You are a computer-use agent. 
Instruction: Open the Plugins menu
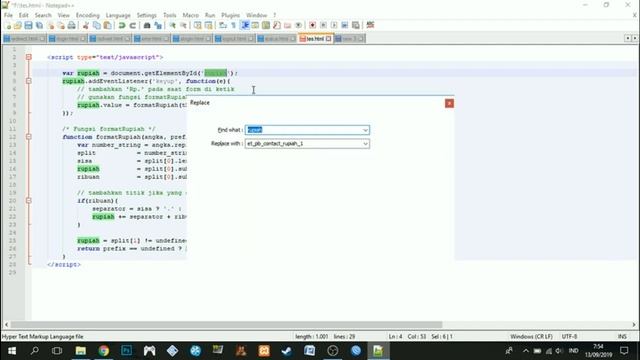[231, 15]
